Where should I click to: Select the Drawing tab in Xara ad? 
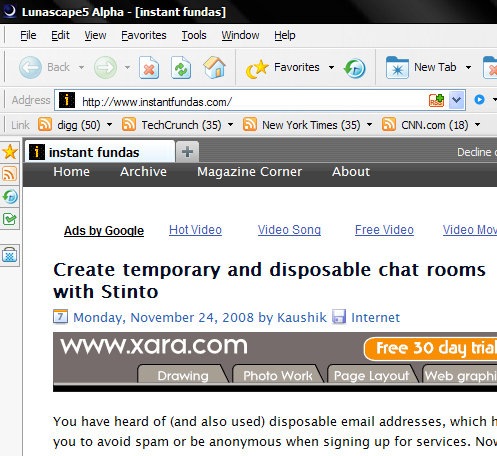point(183,375)
